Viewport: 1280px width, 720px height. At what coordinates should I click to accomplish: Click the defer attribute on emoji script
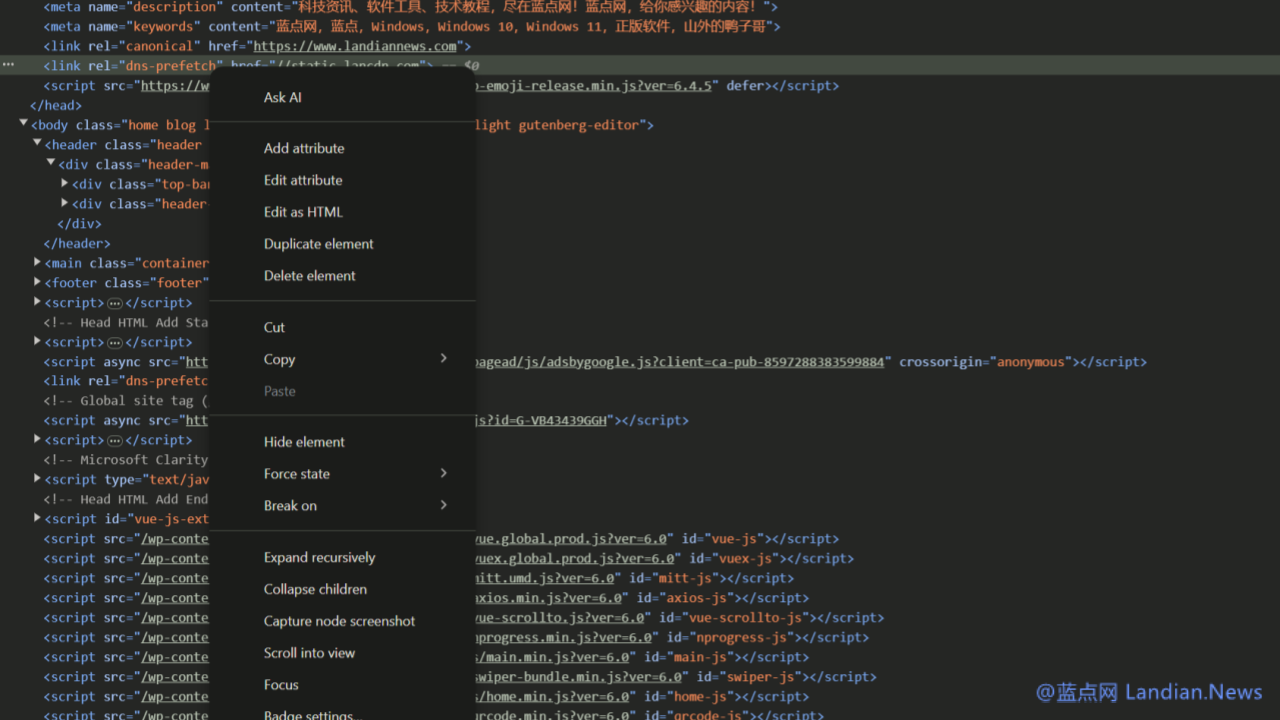pyautogui.click(x=745, y=86)
